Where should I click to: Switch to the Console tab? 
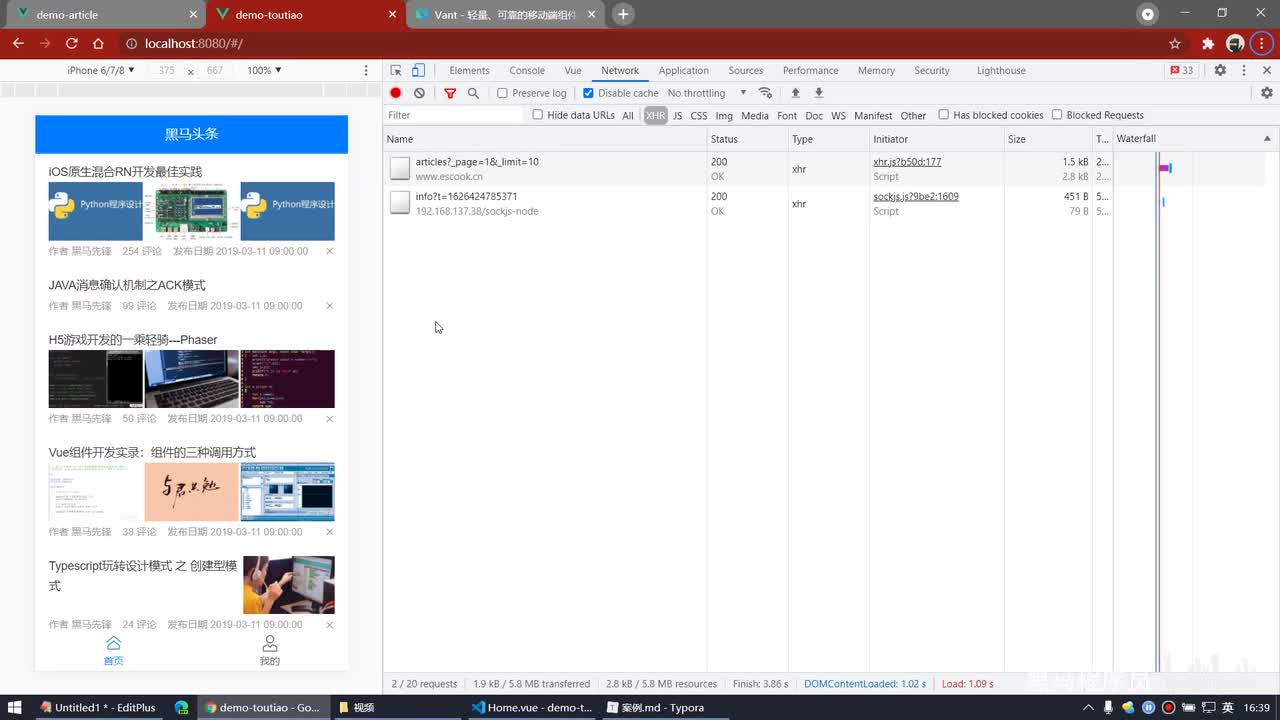coord(527,70)
